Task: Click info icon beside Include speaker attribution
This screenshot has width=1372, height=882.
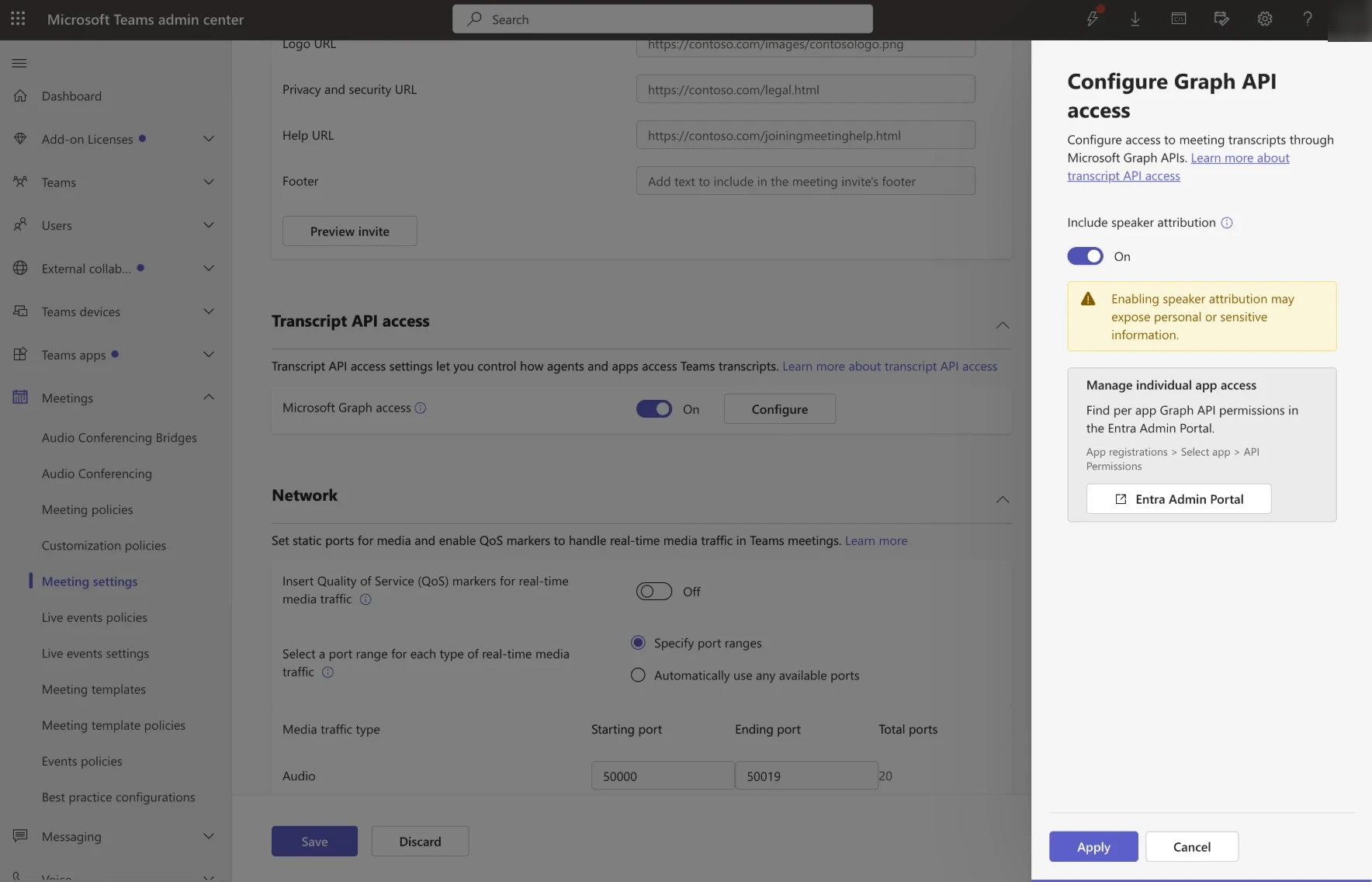Action: [1227, 223]
